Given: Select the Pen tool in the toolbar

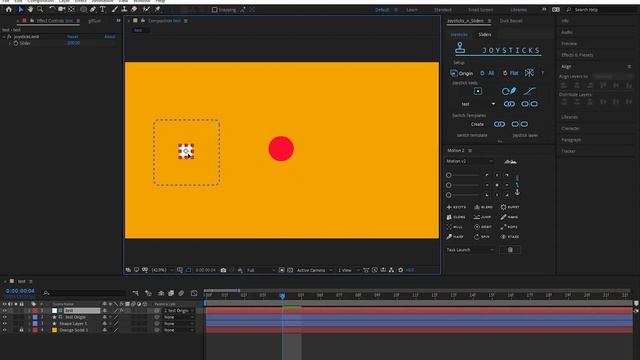Looking at the screenshot, I should tap(93, 9).
